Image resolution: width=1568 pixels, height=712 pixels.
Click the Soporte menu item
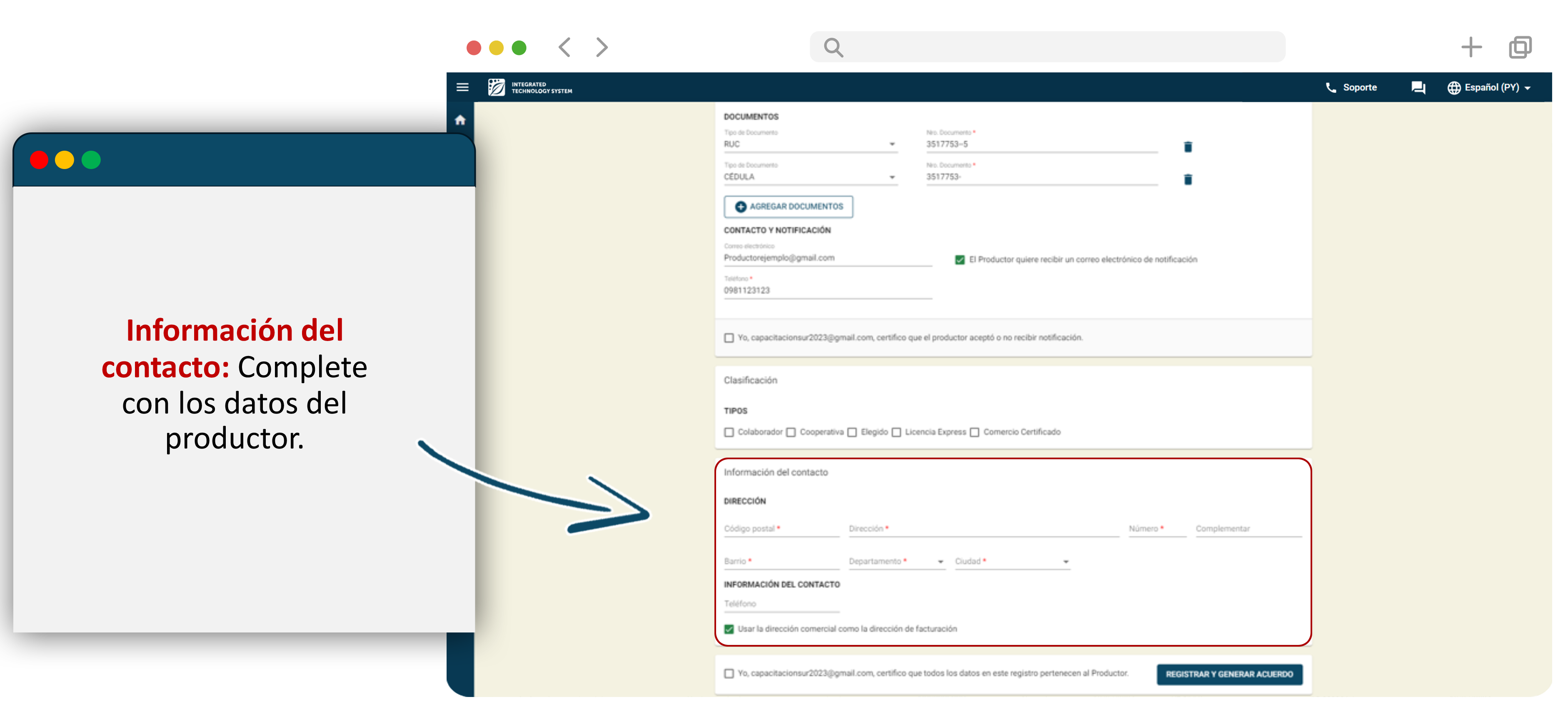1351,87
